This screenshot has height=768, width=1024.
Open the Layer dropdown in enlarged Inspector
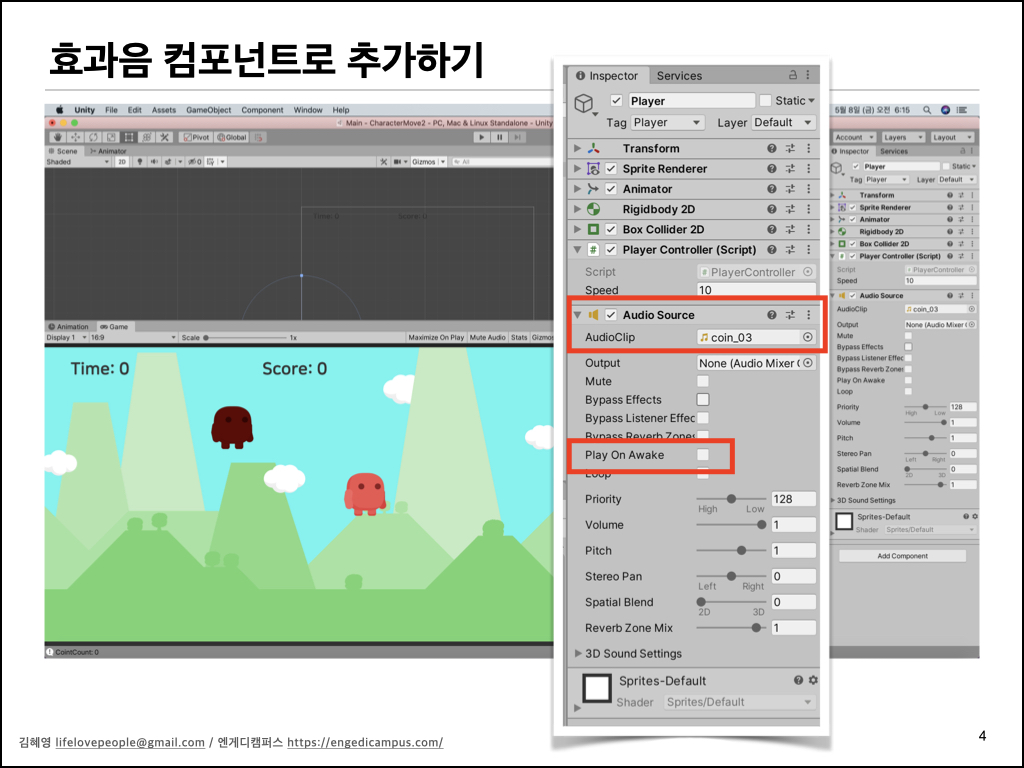(x=783, y=122)
